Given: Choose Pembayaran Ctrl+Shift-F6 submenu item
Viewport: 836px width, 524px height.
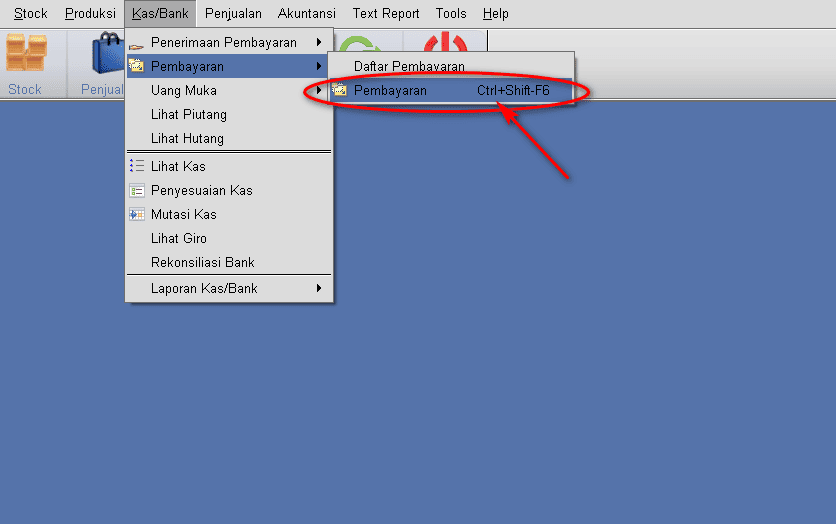Looking at the screenshot, I should click(451, 90).
